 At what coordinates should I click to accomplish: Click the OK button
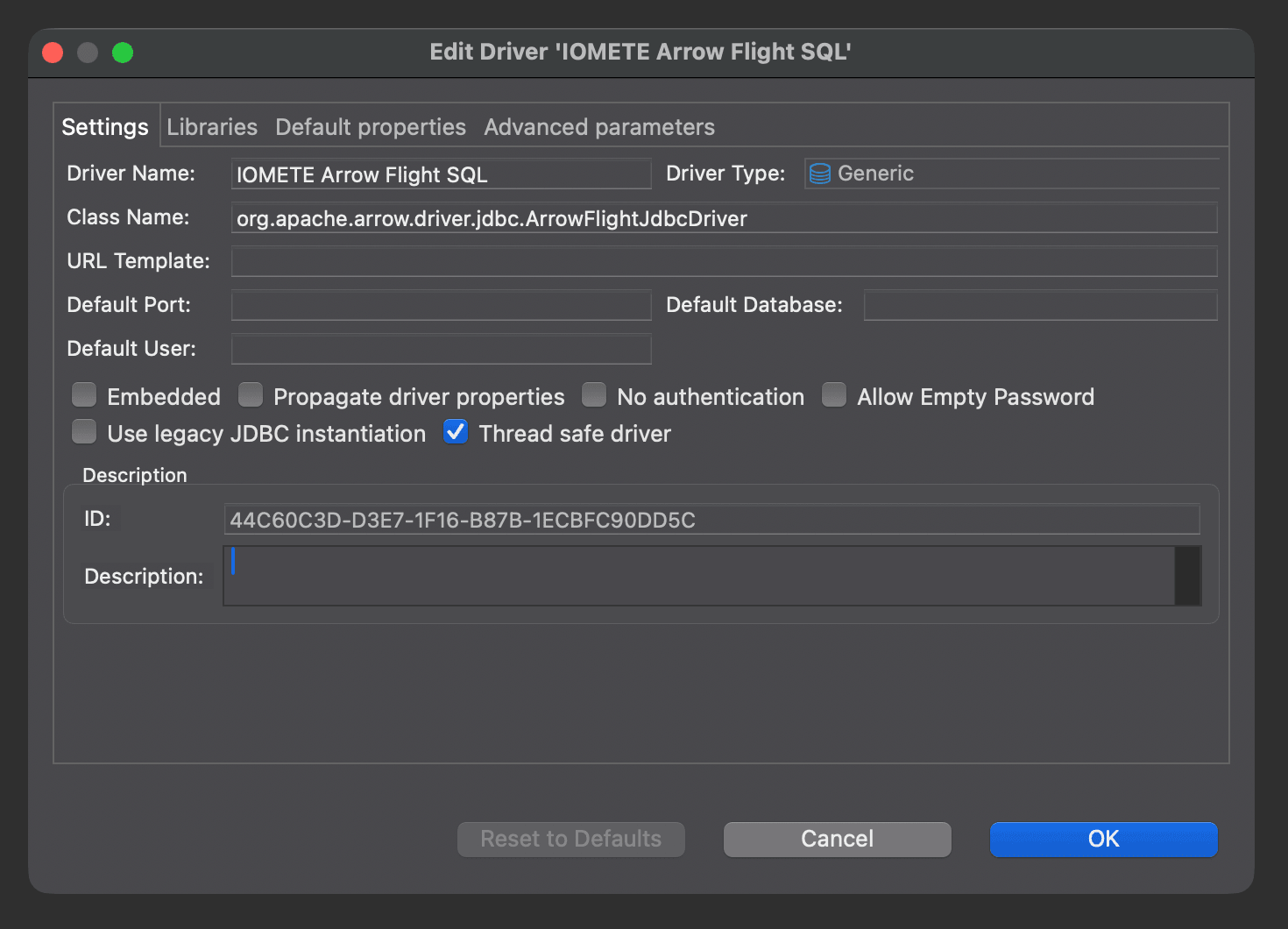[x=1104, y=839]
